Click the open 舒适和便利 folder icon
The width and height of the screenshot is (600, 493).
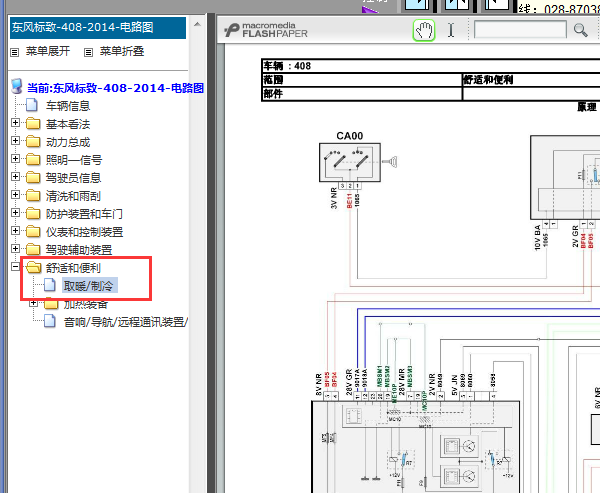click(x=33, y=267)
